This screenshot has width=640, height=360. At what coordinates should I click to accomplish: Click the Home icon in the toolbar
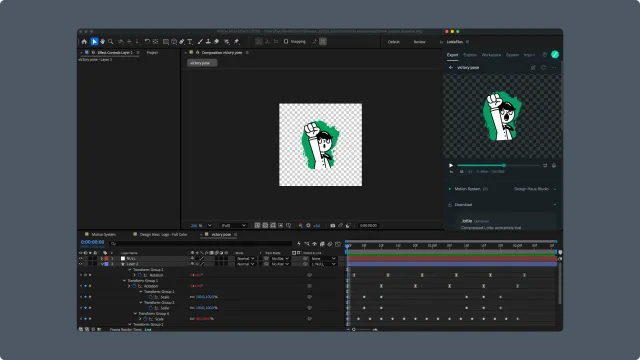pyautogui.click(x=84, y=42)
